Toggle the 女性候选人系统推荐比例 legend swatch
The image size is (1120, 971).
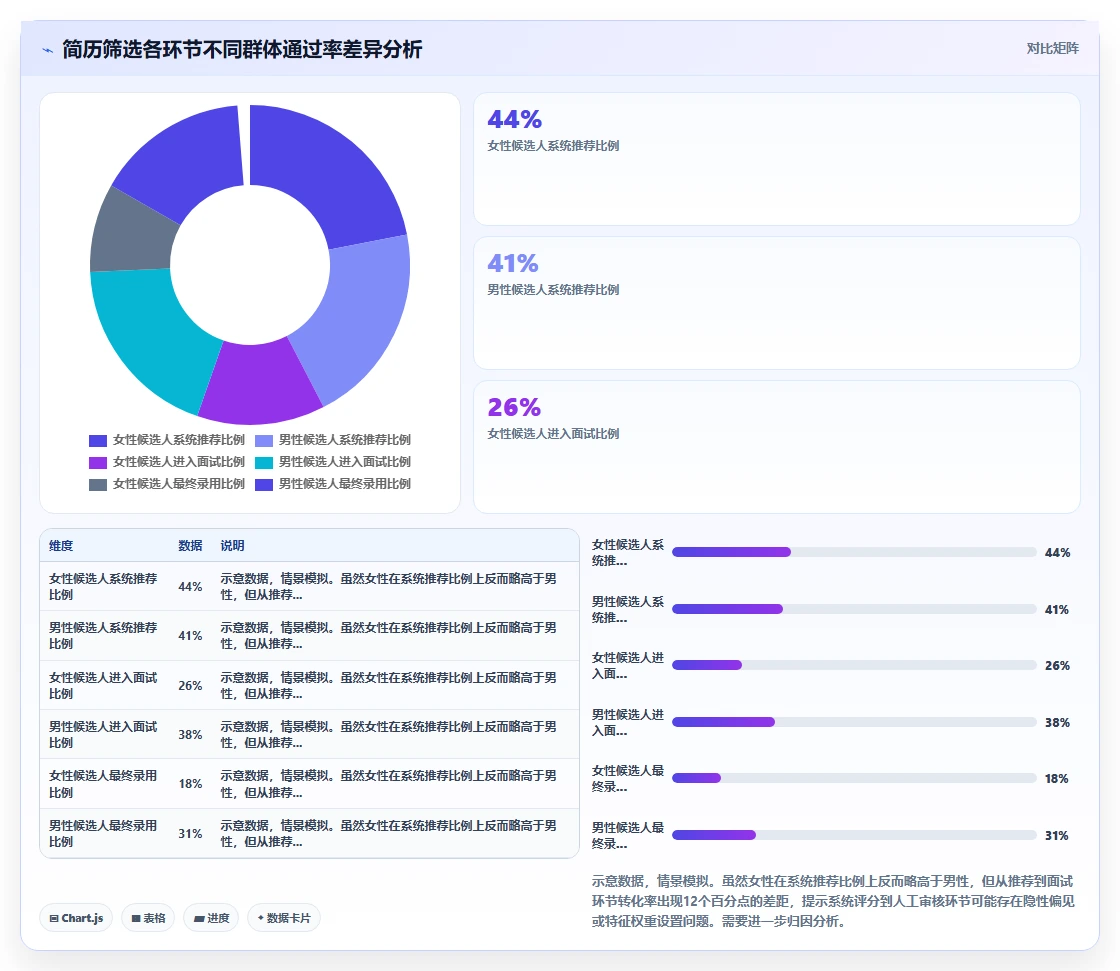(98, 441)
